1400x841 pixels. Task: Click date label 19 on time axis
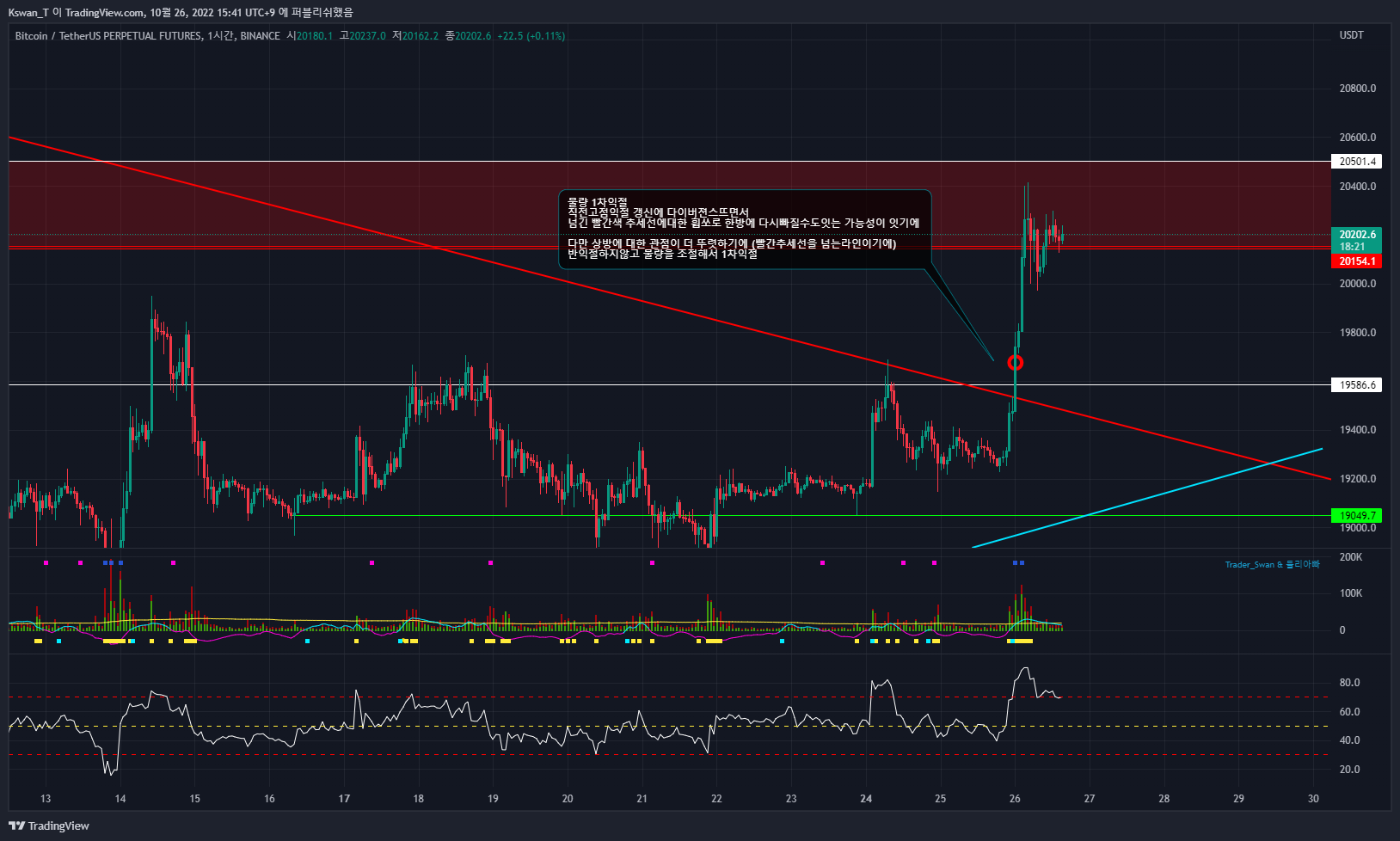point(493,799)
